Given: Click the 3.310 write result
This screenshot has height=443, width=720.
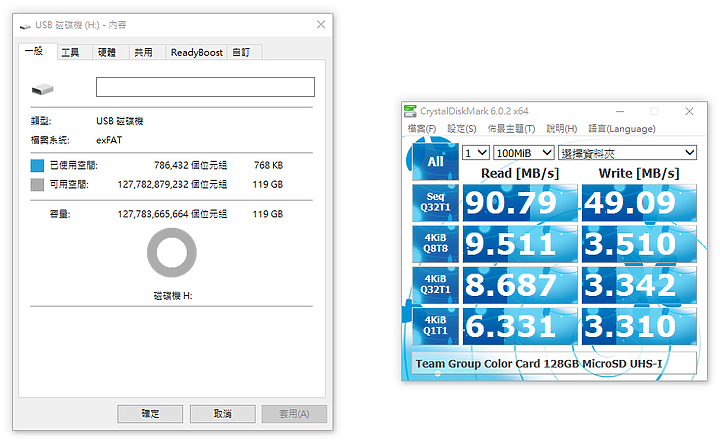Looking at the screenshot, I should coord(639,326).
